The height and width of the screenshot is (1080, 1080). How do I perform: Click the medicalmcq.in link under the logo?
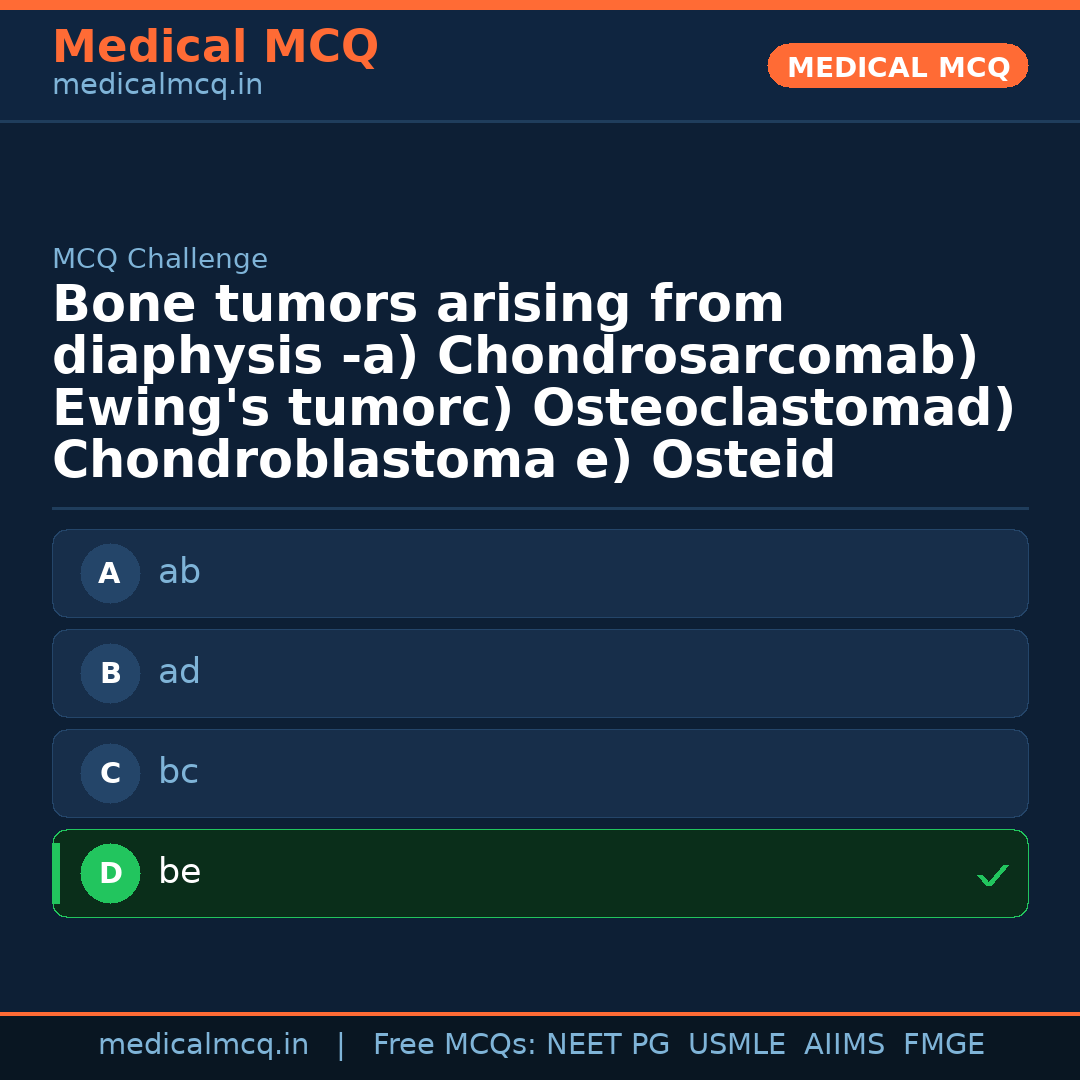(156, 85)
